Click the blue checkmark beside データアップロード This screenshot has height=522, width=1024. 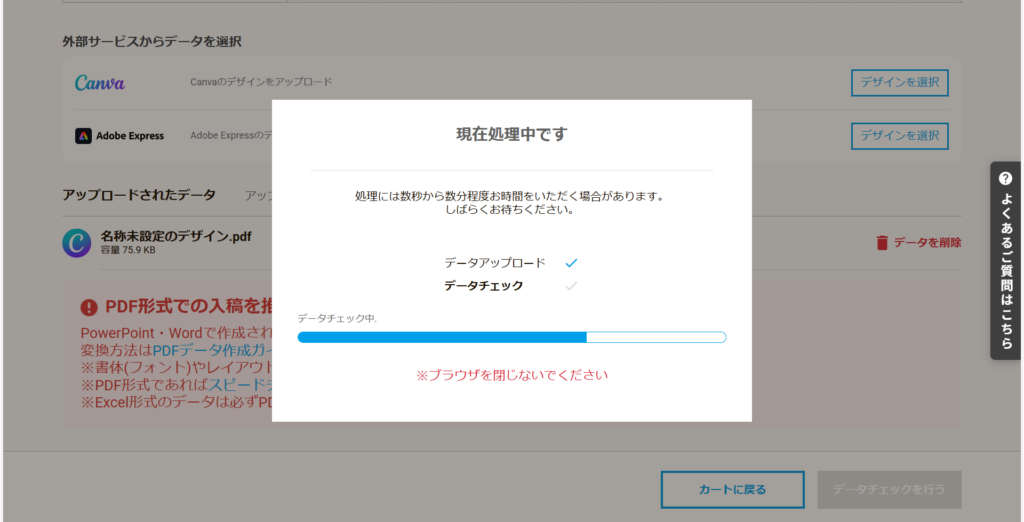coord(571,263)
